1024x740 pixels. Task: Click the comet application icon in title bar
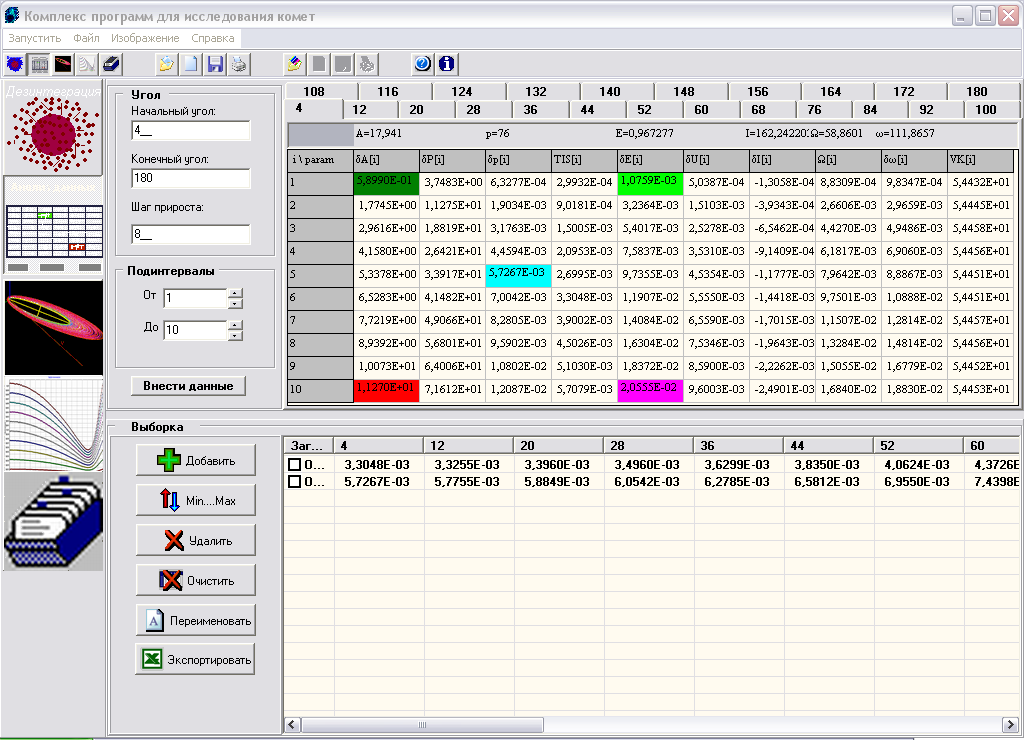tap(12, 15)
